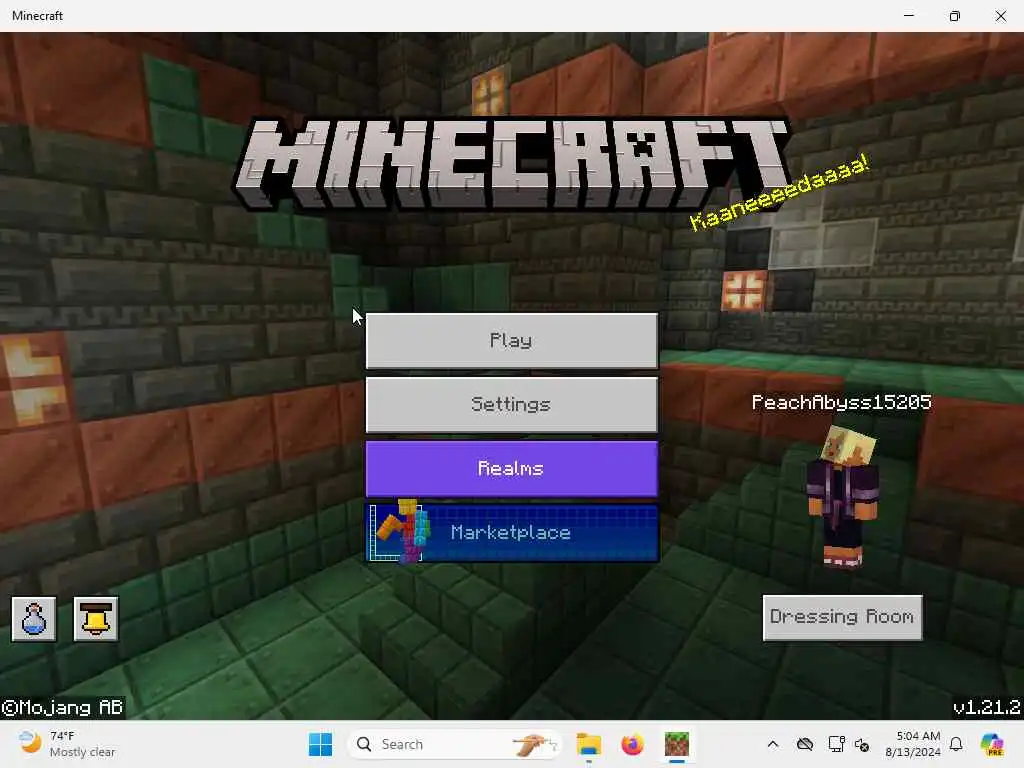Viewport: 1024px width, 768px height.
Task: Start the game with the Play button
Action: point(511,341)
